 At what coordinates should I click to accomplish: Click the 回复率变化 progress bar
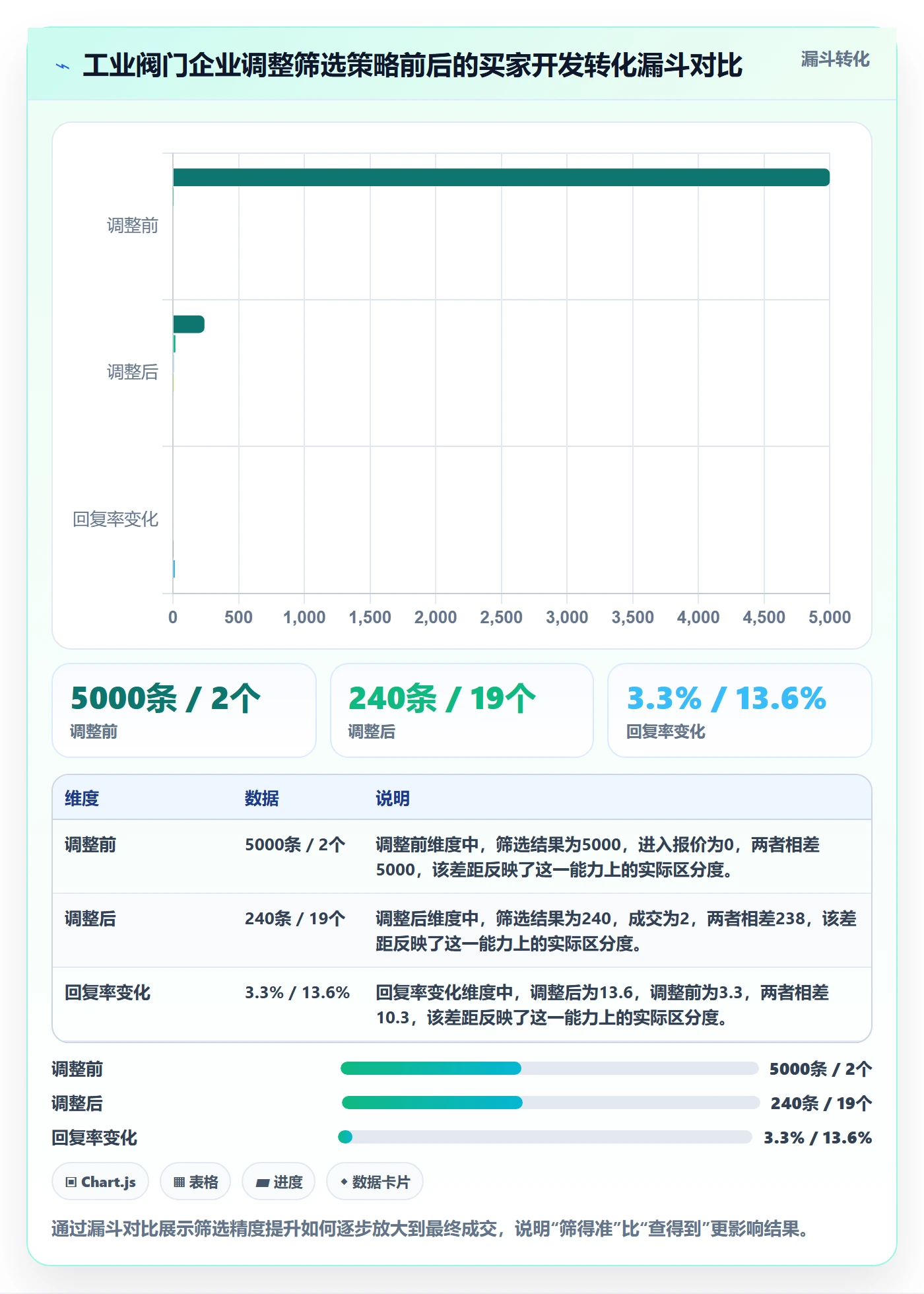coord(544,1137)
